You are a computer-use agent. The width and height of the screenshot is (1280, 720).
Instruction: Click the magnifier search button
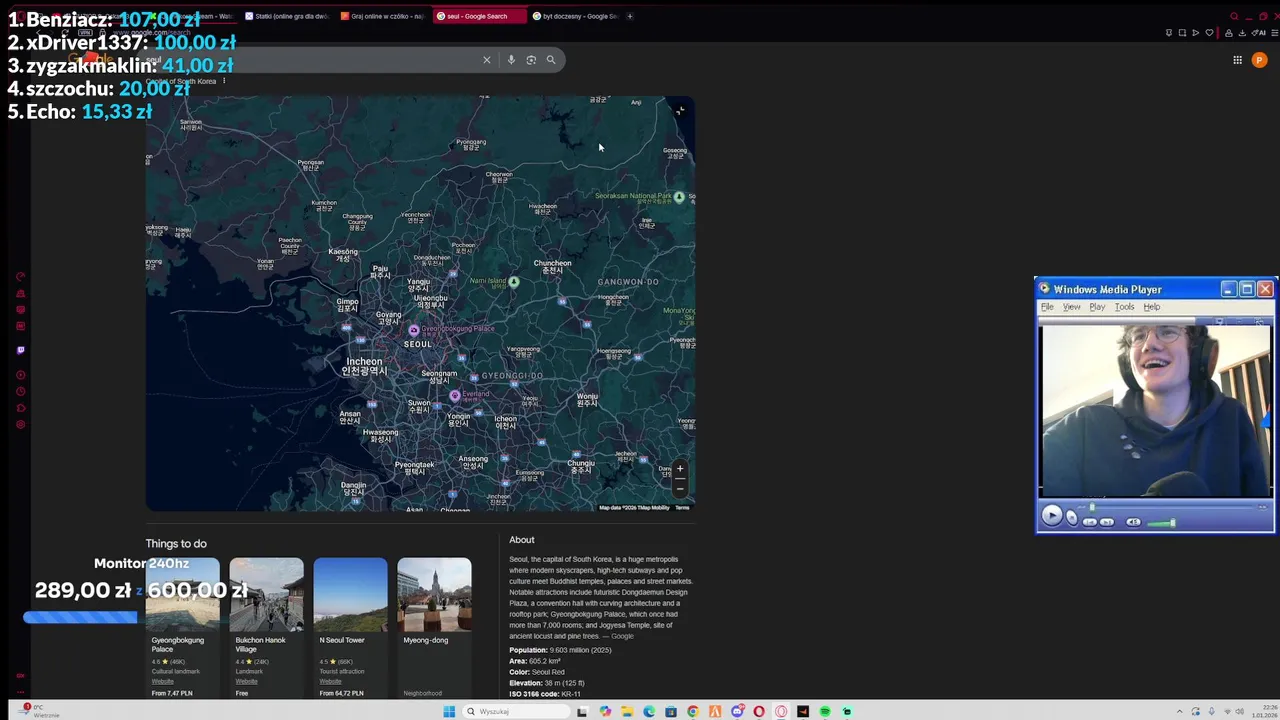[x=551, y=60]
